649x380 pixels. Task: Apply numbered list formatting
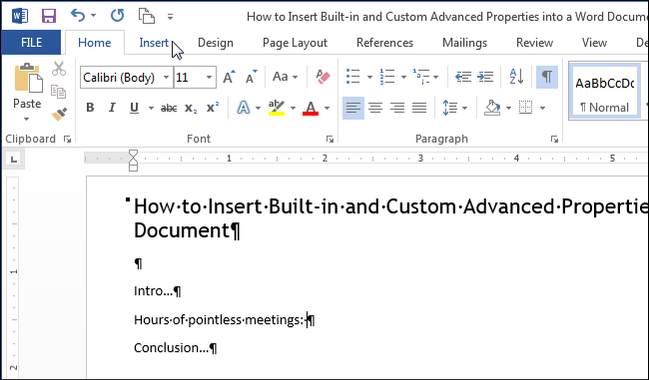point(387,77)
